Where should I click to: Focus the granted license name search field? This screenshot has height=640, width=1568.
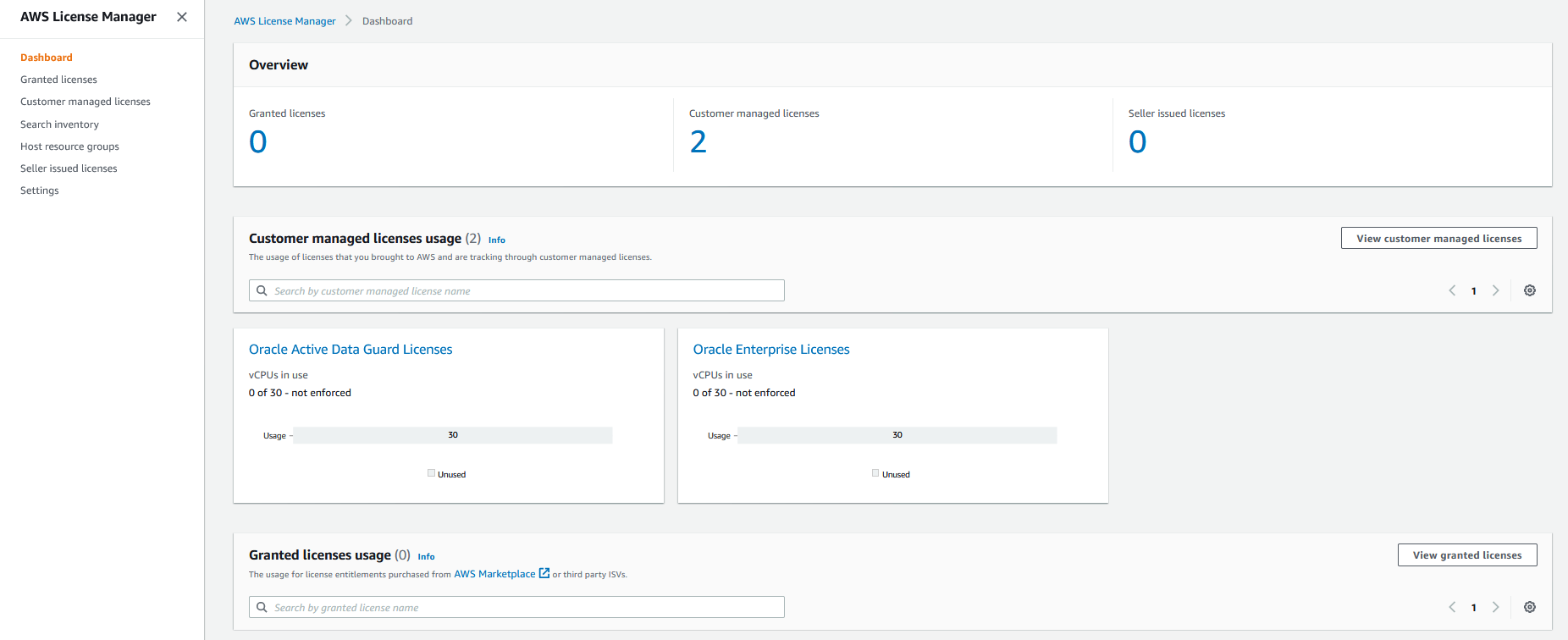click(x=516, y=607)
